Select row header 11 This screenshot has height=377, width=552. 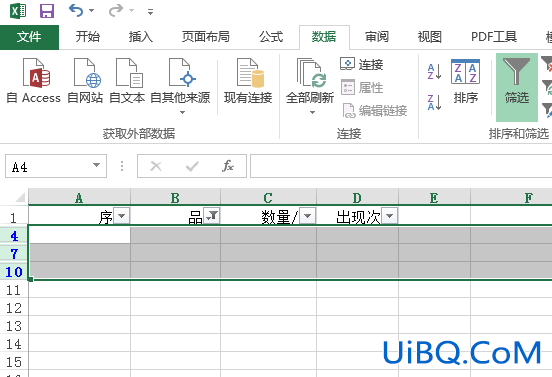14,290
